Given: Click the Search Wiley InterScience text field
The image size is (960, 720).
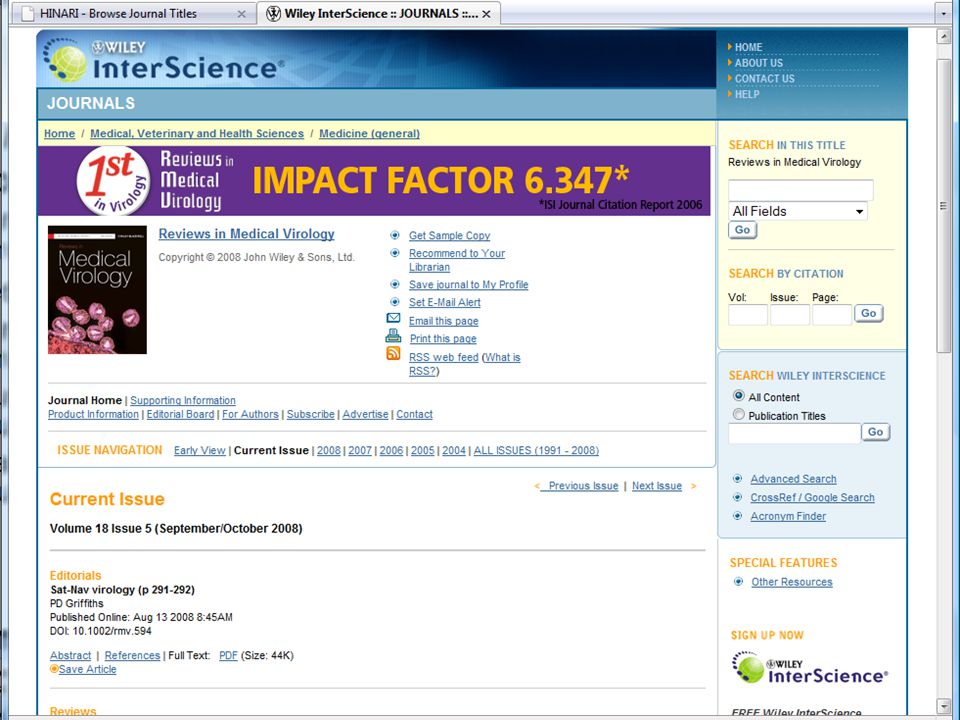Looking at the screenshot, I should tap(794, 433).
